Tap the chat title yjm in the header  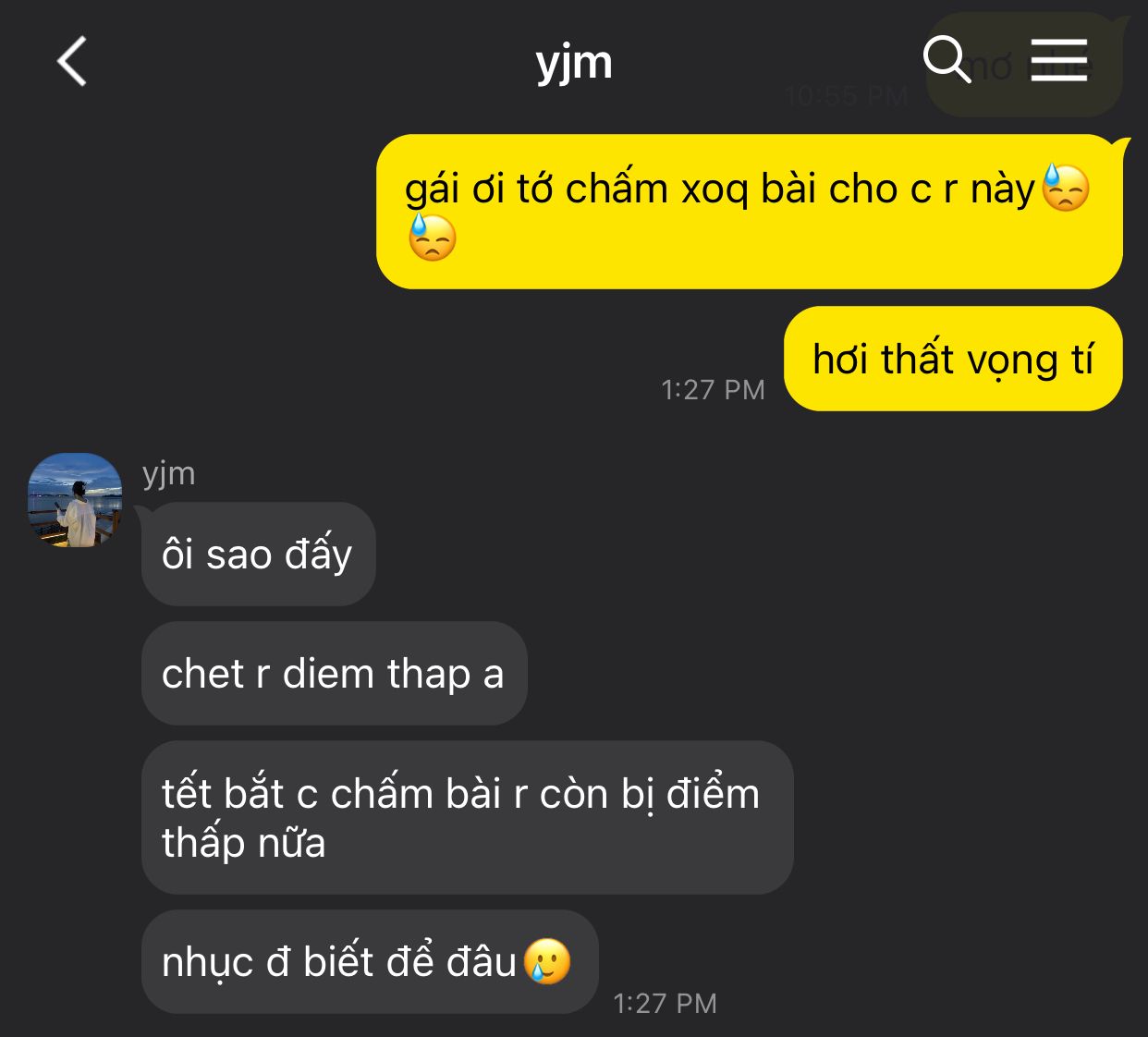pyautogui.click(x=574, y=63)
